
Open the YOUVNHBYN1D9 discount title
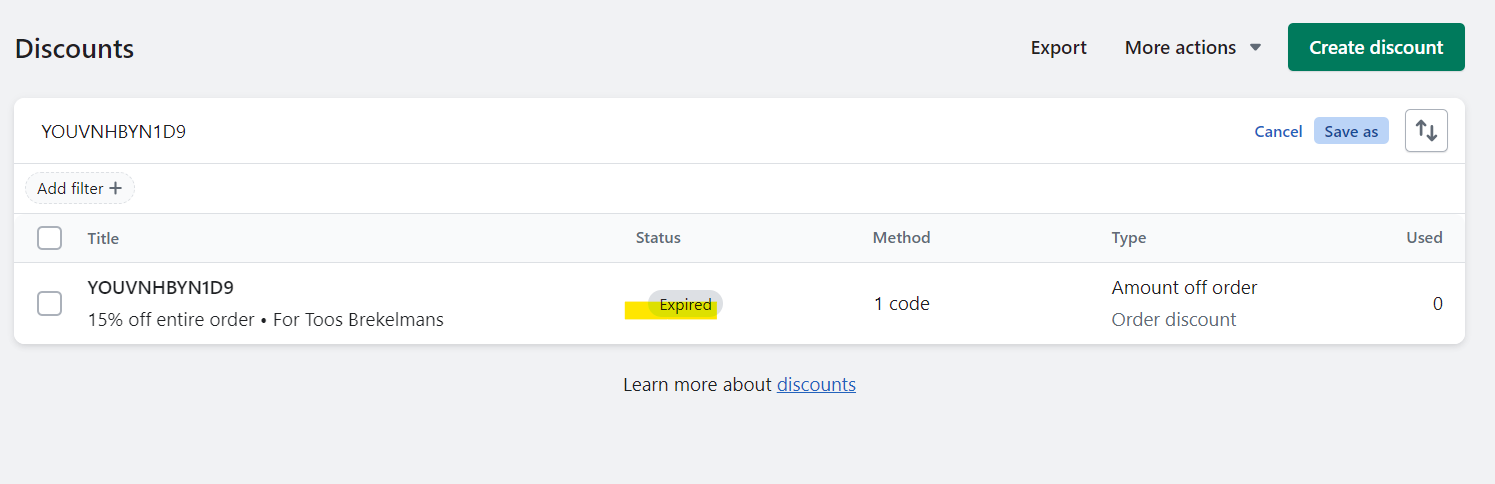[161, 288]
